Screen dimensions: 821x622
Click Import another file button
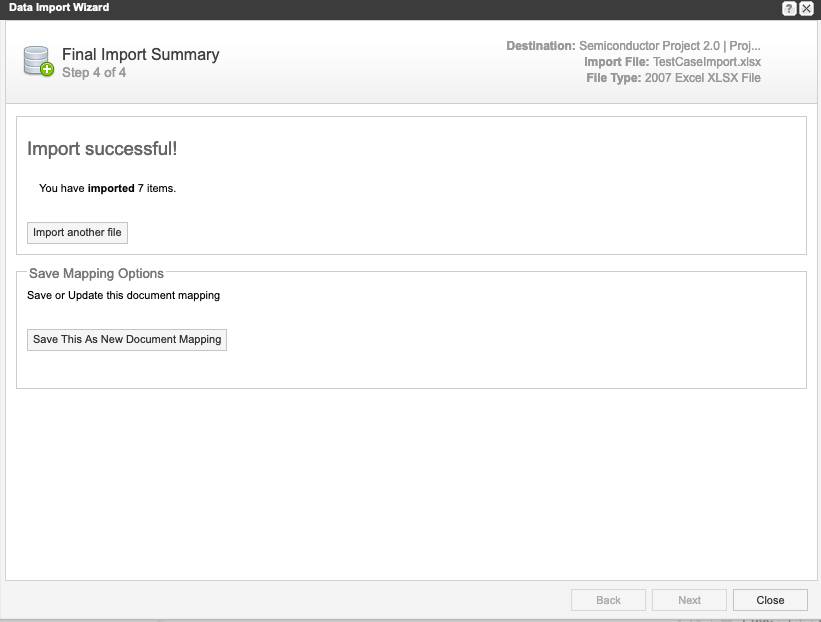[77, 233]
